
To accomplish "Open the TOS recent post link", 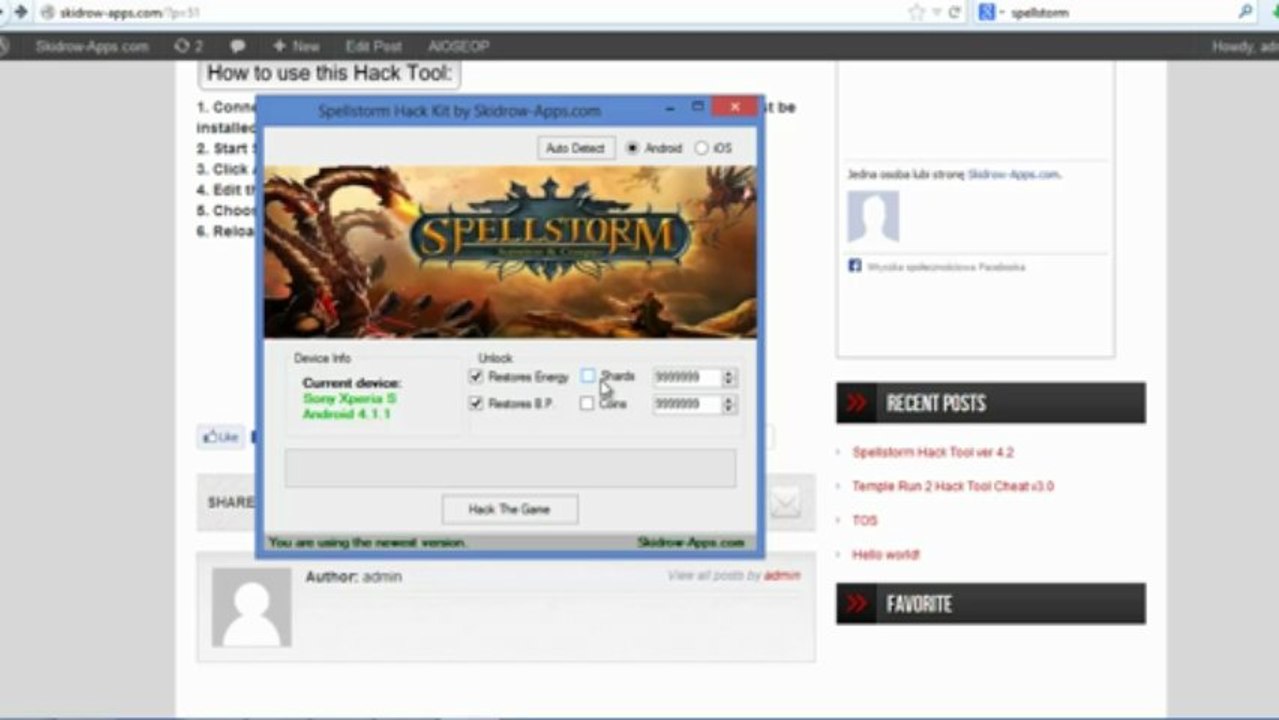I will 865,520.
